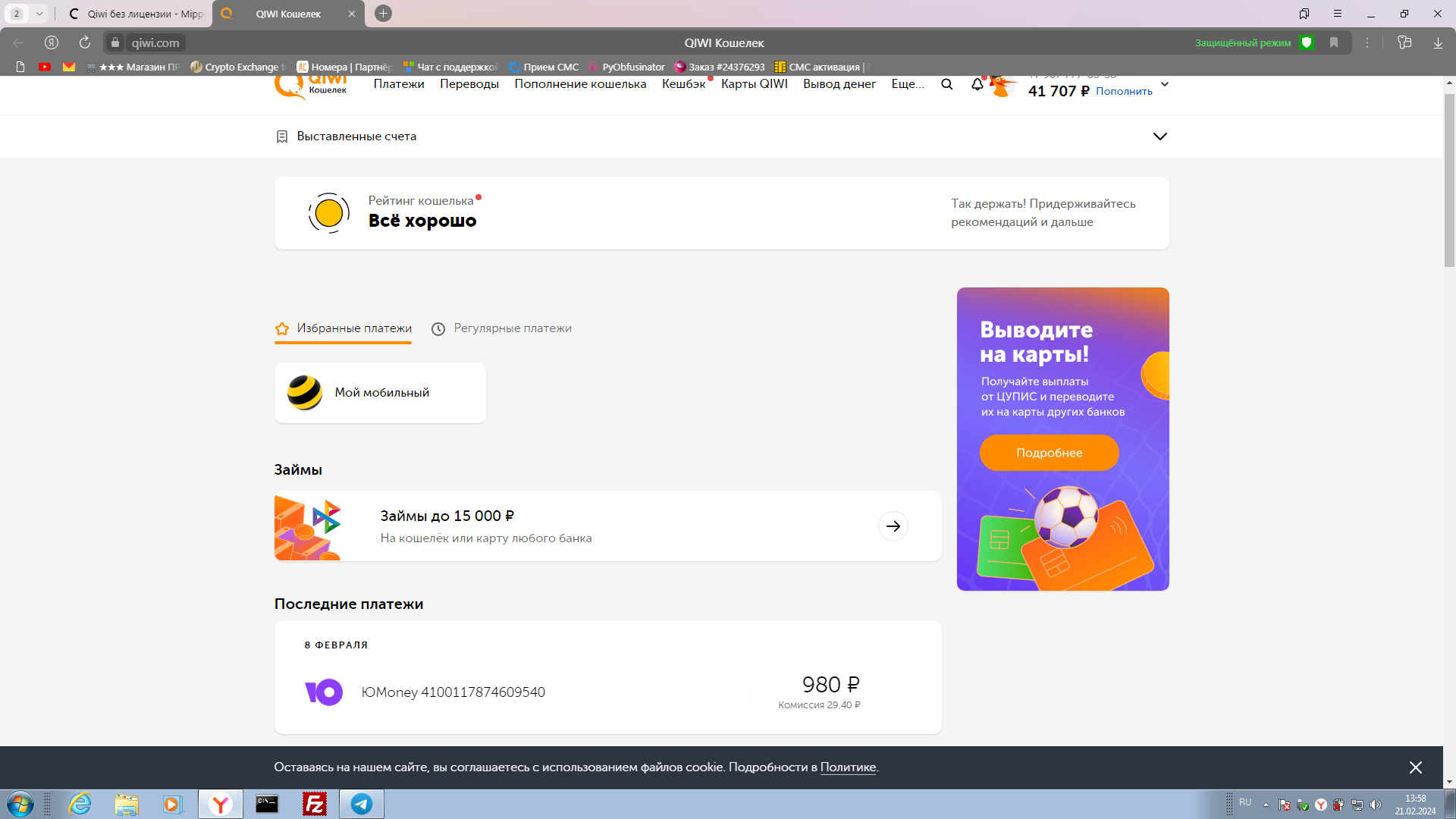Expand the Выставленные счета section
The width and height of the screenshot is (1456, 819).
[1159, 136]
